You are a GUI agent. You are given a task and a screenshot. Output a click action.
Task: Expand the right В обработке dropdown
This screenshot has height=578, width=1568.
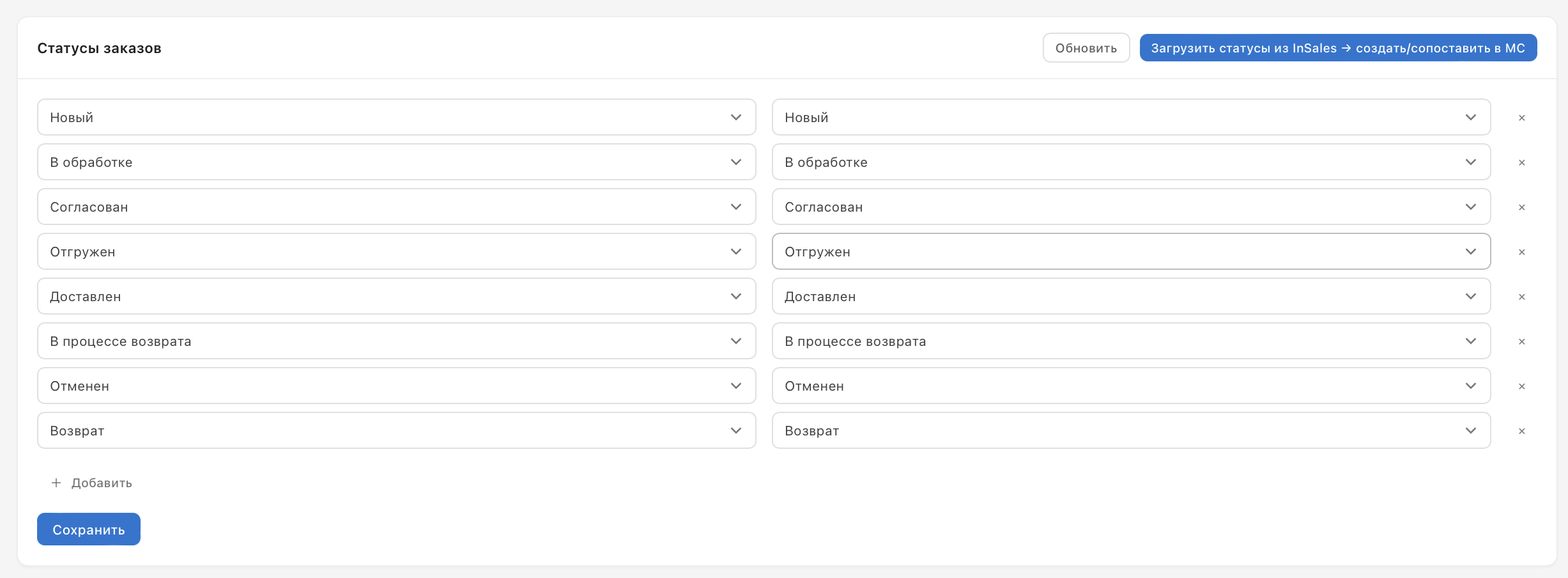coord(1131,162)
